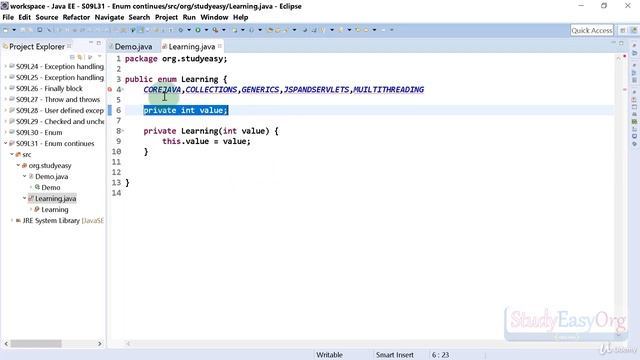Screen dimensions: 640x360
Task: Click 'this.value = value;' code line
Action: tap(206, 141)
